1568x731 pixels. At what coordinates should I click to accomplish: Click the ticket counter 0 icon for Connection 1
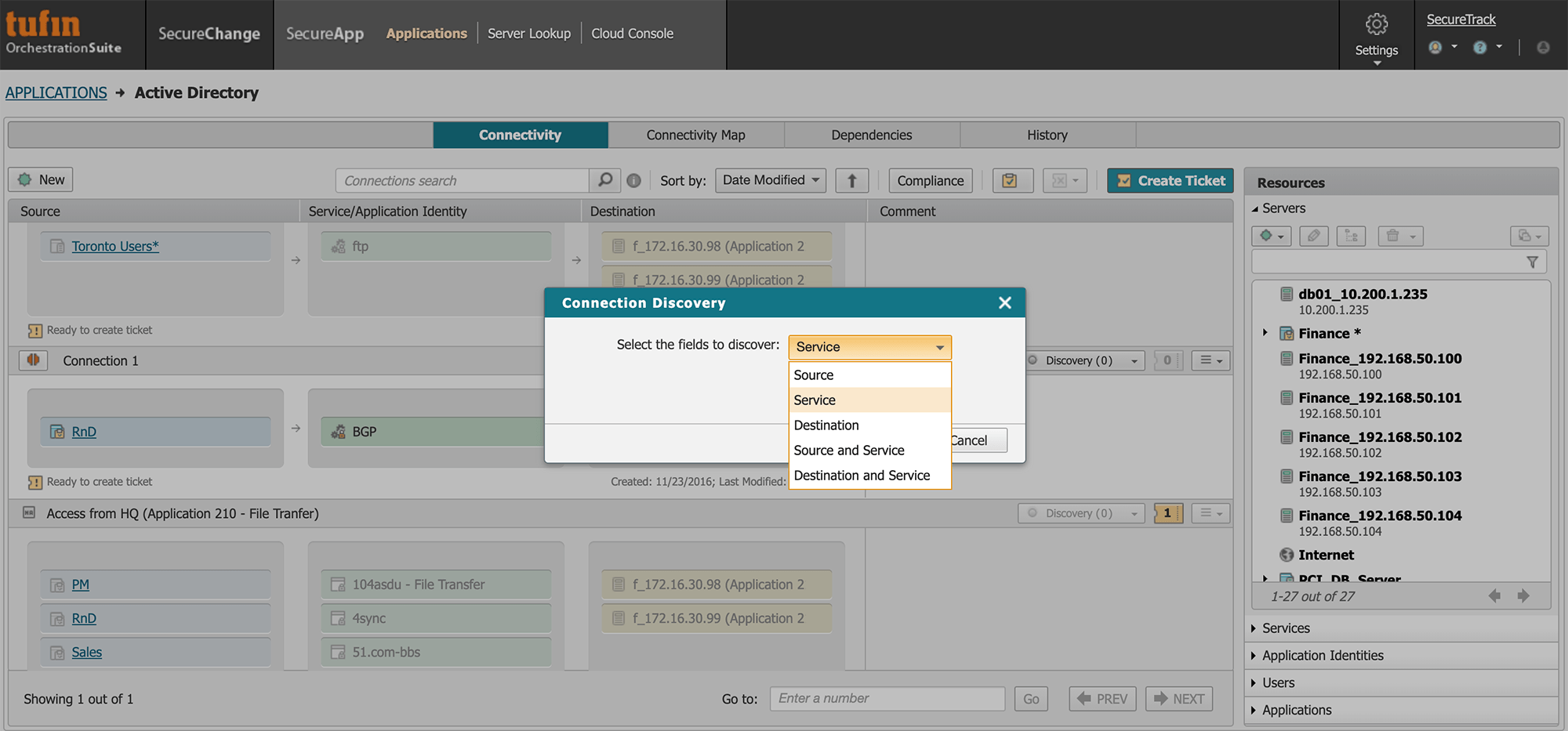click(x=1168, y=360)
